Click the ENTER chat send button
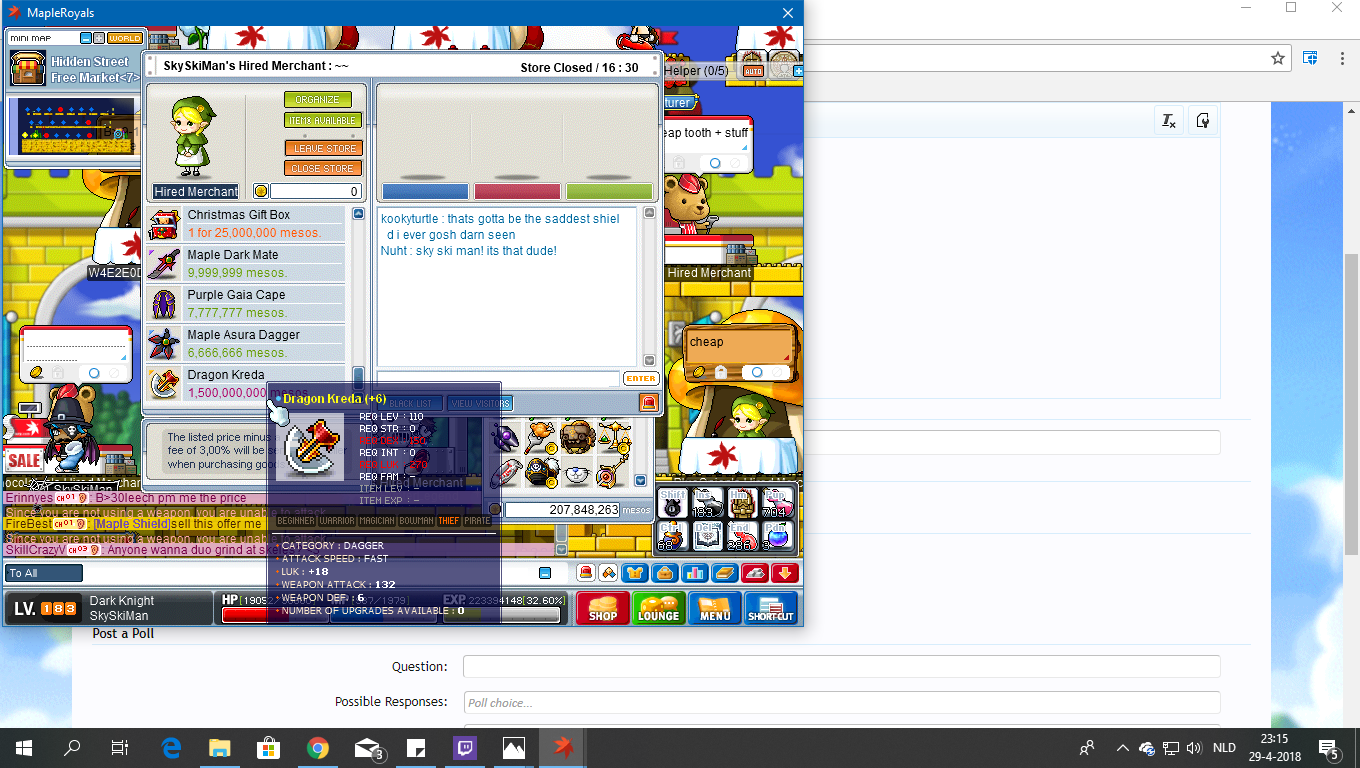 pos(640,378)
